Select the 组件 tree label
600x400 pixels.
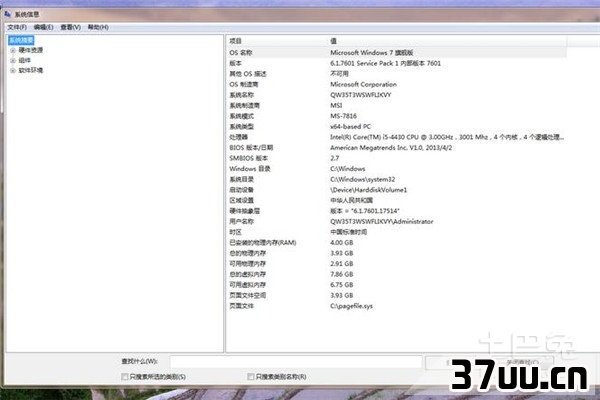pos(24,60)
